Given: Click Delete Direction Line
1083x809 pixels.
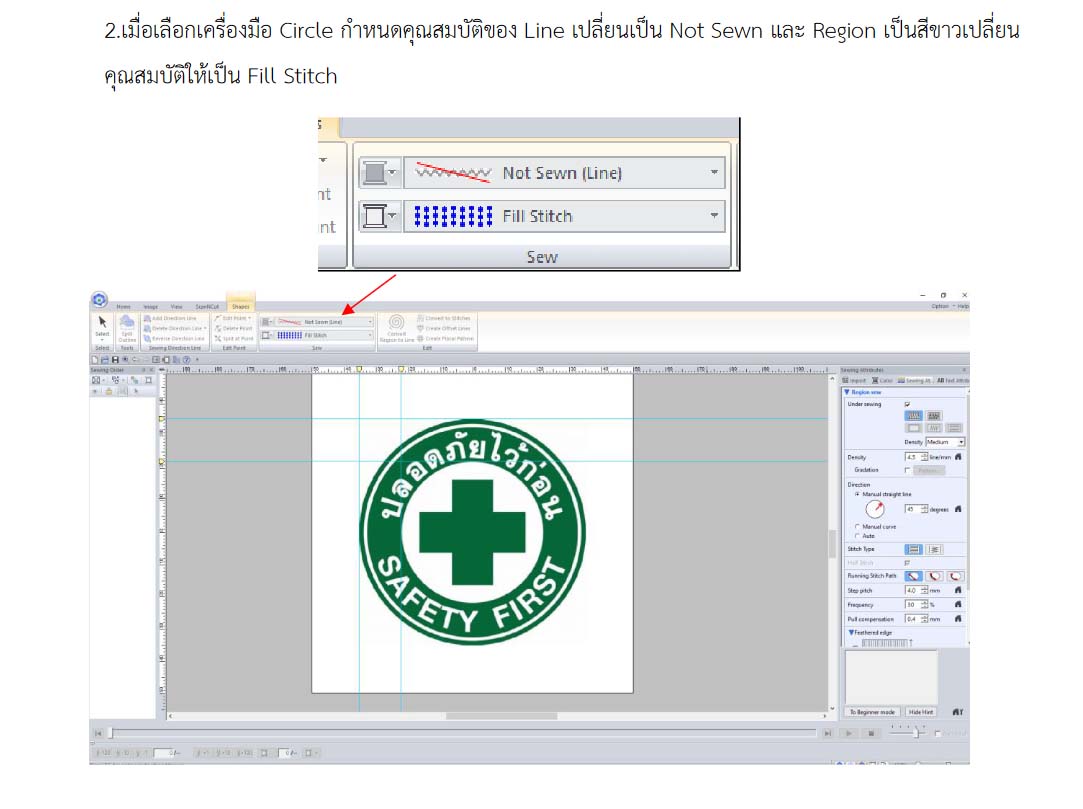Looking at the screenshot, I should pos(175,328).
